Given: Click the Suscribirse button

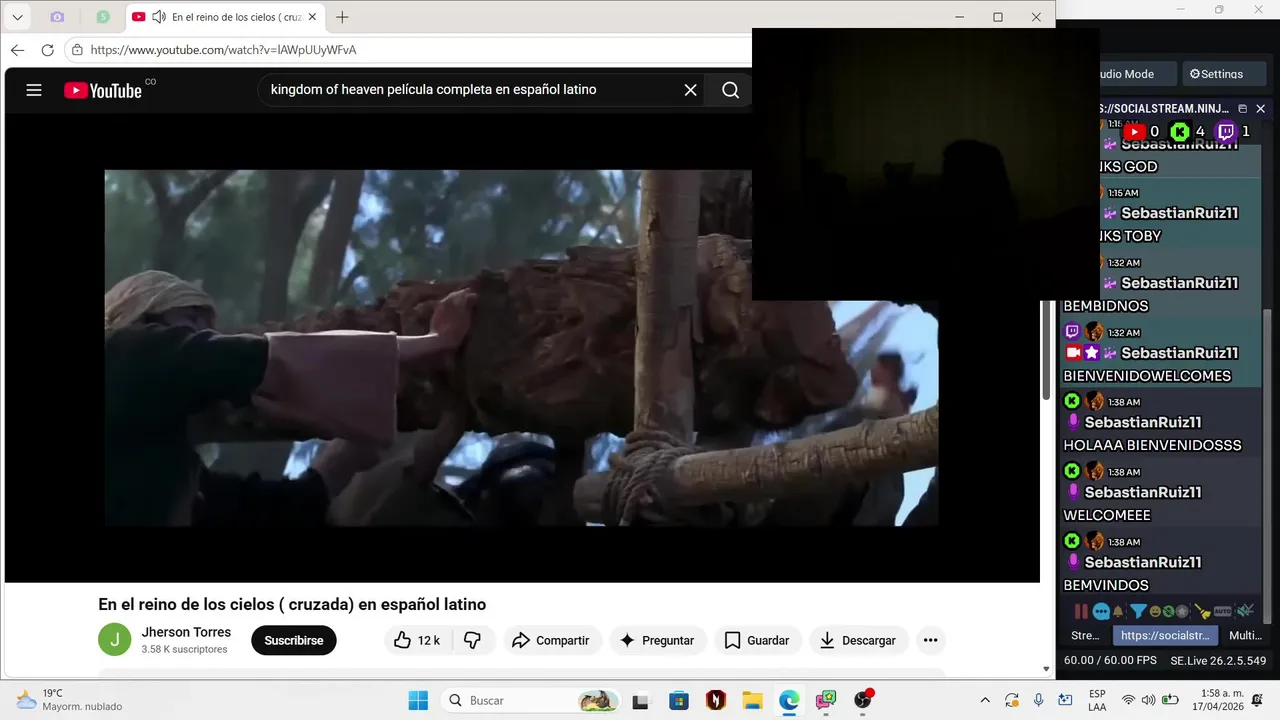Looking at the screenshot, I should (294, 640).
